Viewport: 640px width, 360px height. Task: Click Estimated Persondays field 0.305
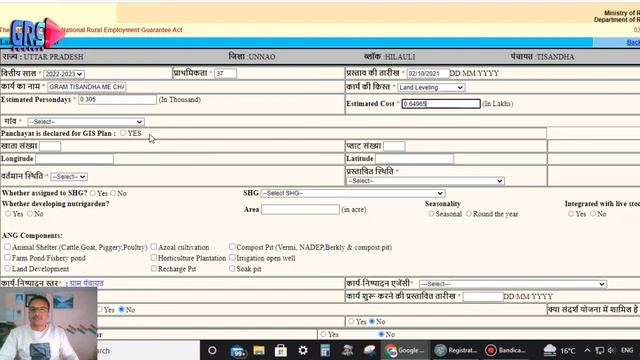[117, 100]
